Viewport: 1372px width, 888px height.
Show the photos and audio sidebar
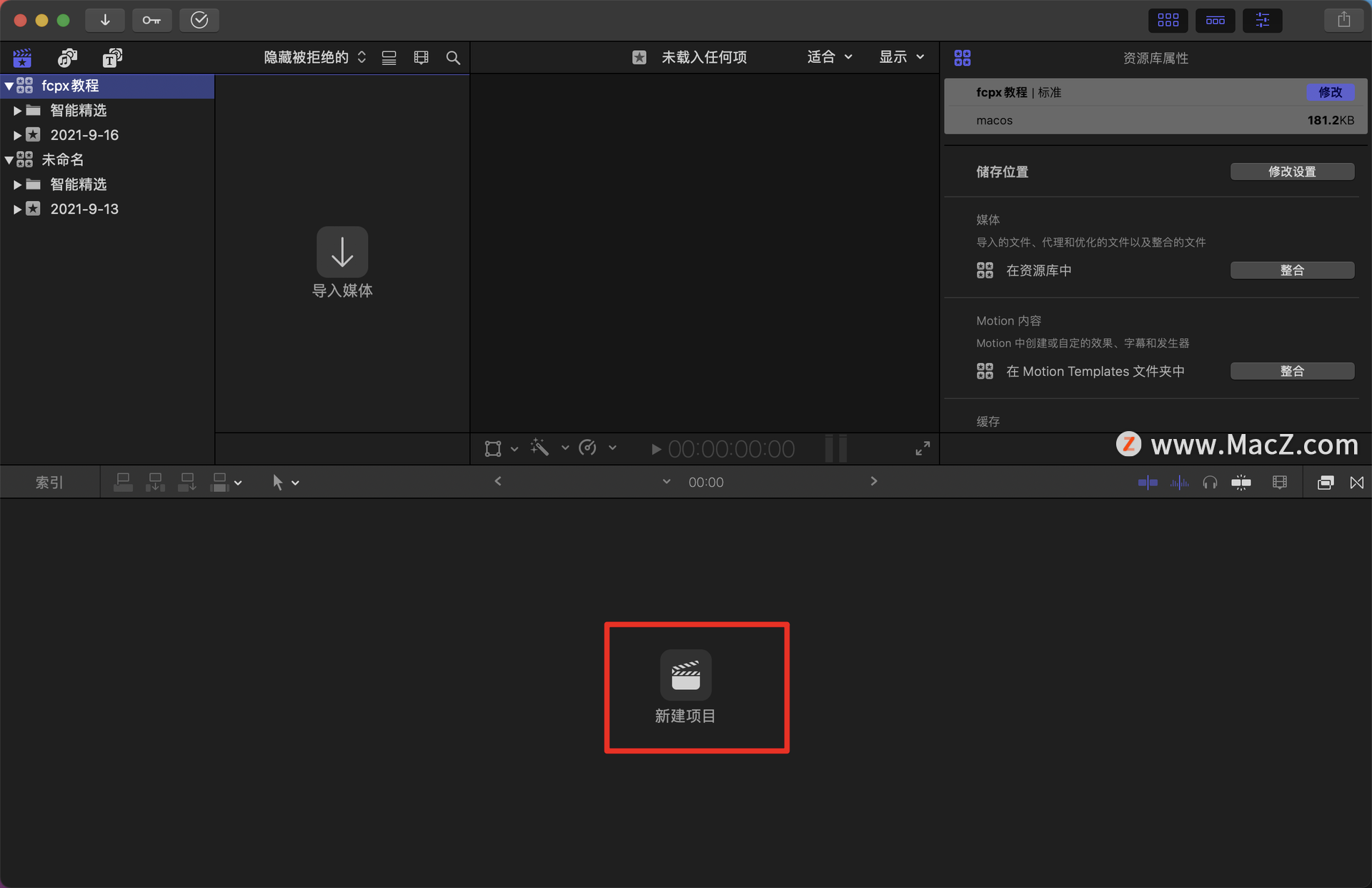[67, 57]
